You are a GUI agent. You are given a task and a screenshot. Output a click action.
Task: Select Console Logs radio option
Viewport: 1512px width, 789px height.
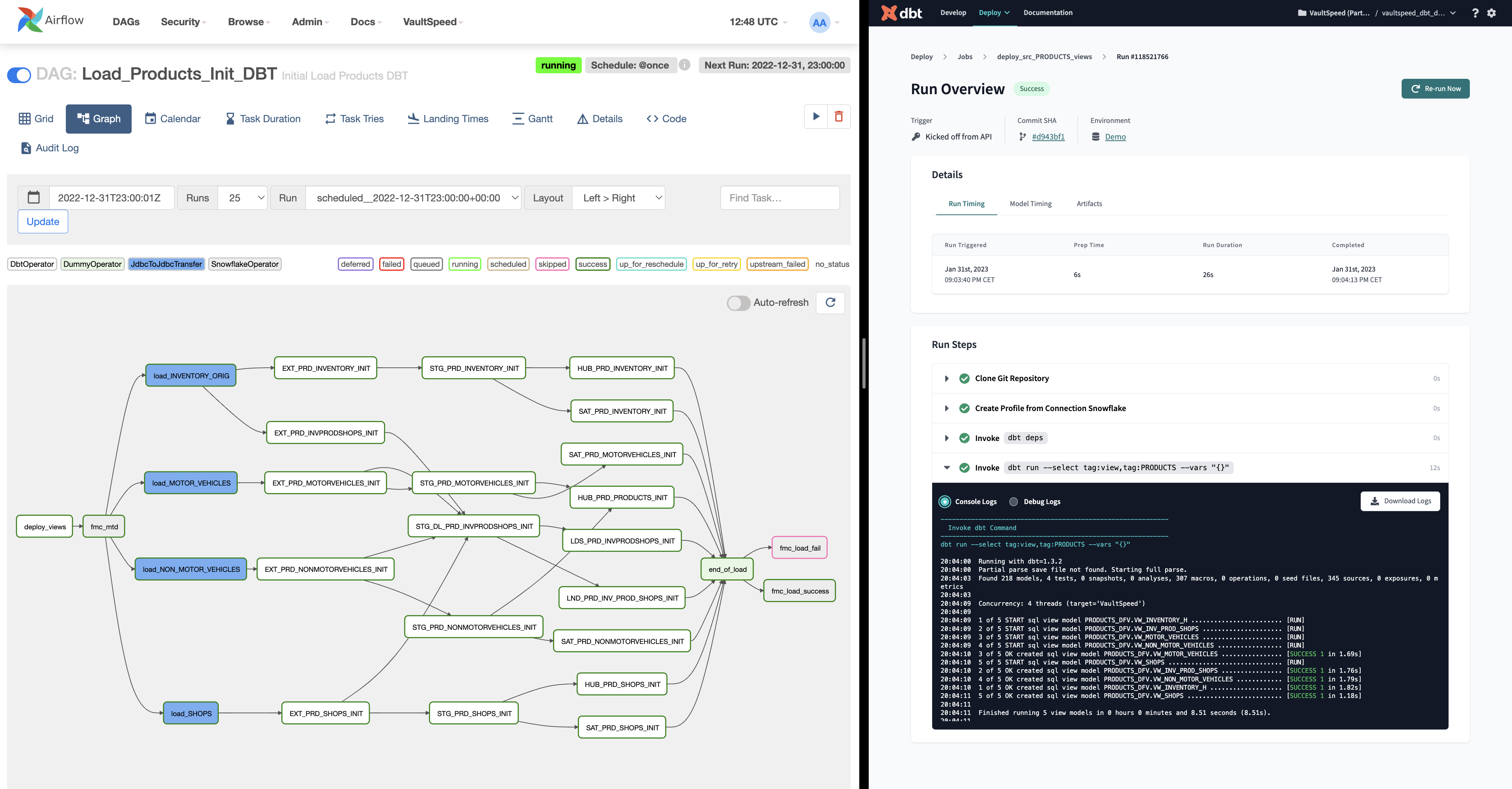point(944,501)
